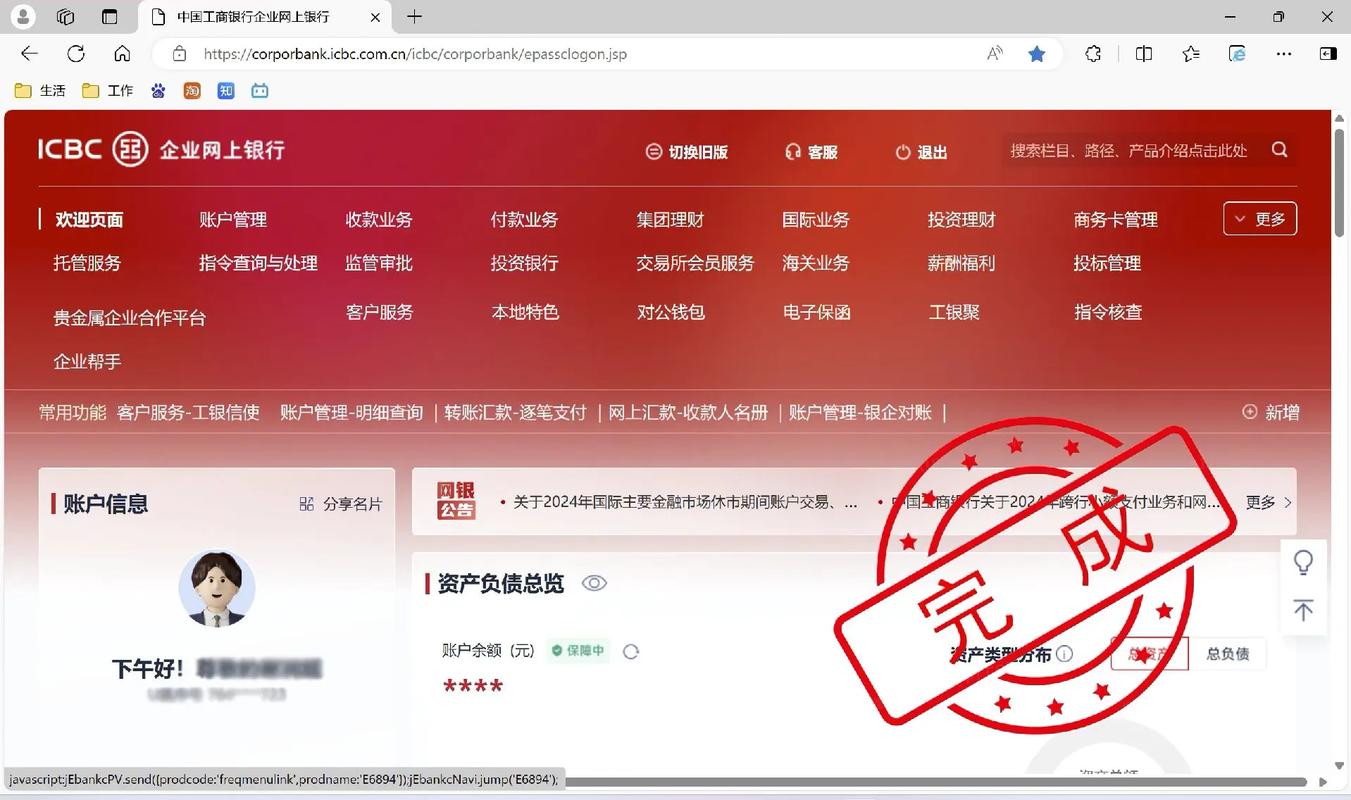Close the 中国工商银行企业网上银行 tab

coord(375,17)
